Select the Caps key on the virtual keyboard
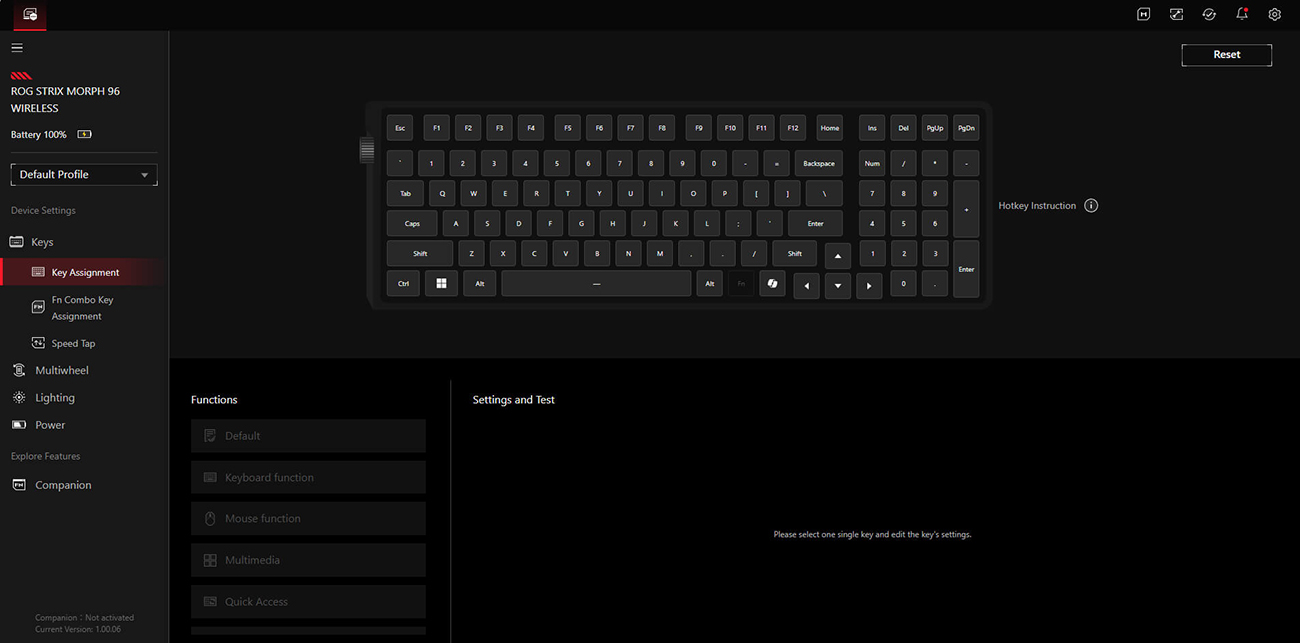The height and width of the screenshot is (643, 1300). point(411,222)
